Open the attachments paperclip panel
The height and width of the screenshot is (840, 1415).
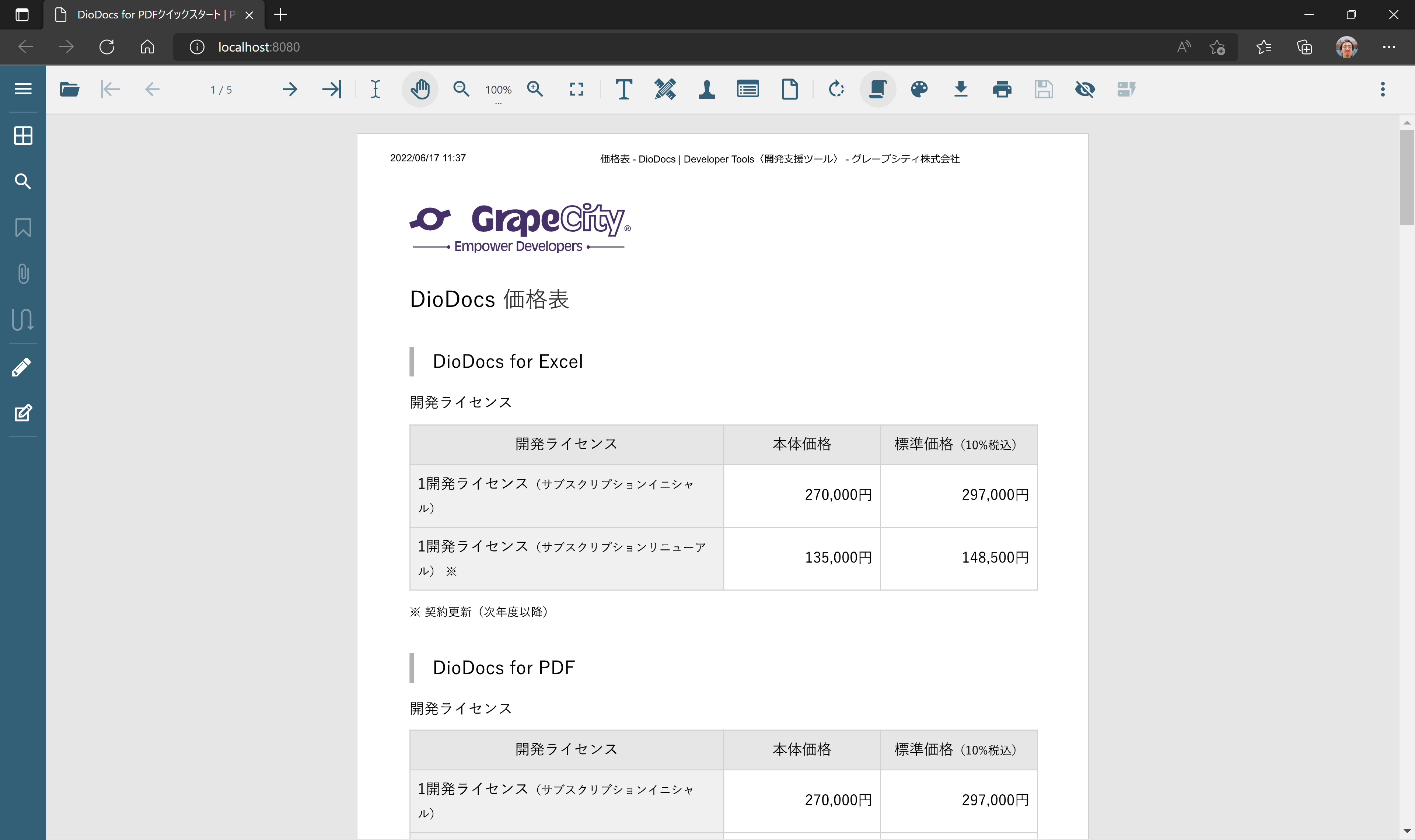(22, 273)
